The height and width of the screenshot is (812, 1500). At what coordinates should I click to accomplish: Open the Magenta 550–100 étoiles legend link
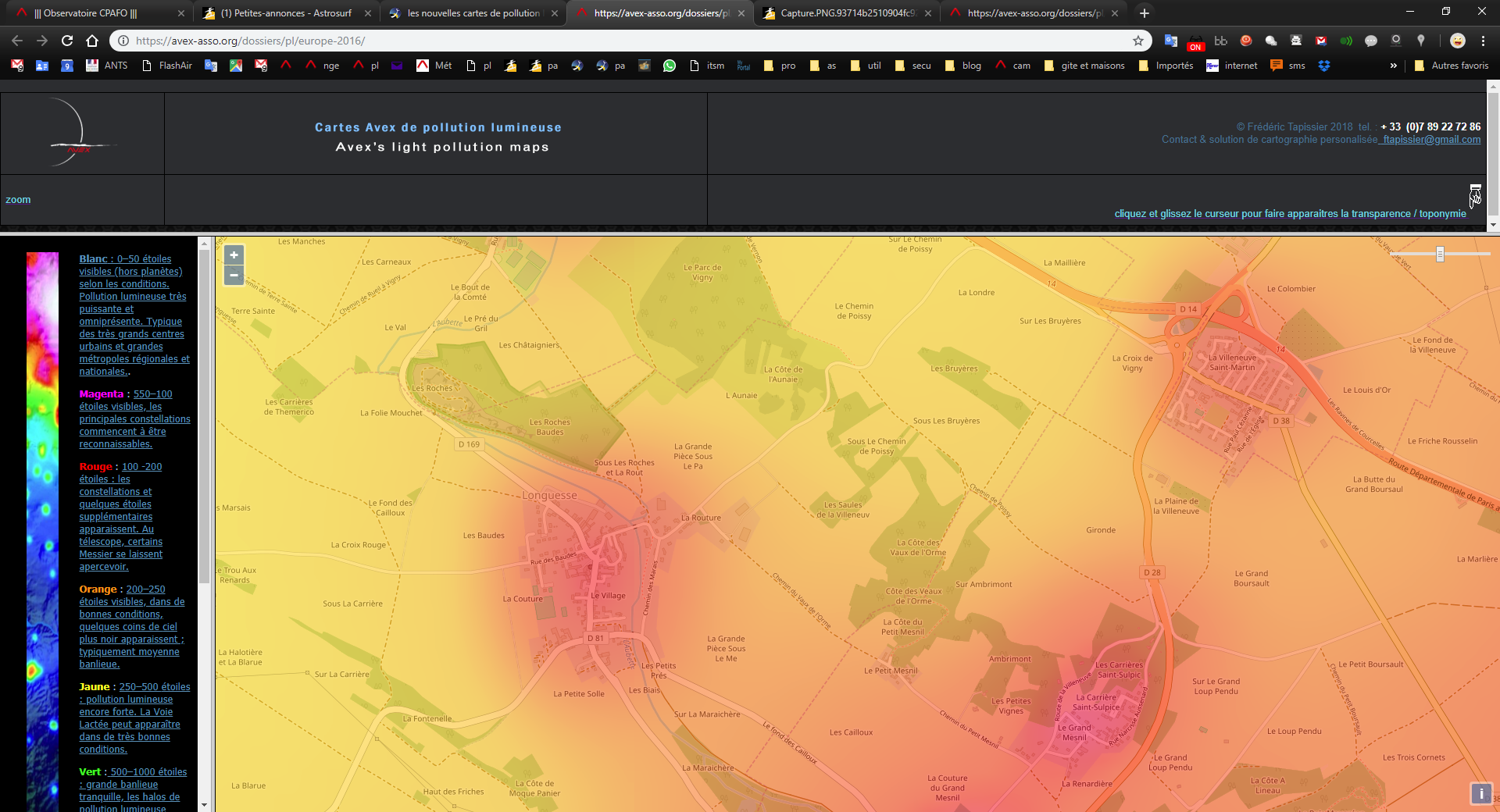[134, 419]
